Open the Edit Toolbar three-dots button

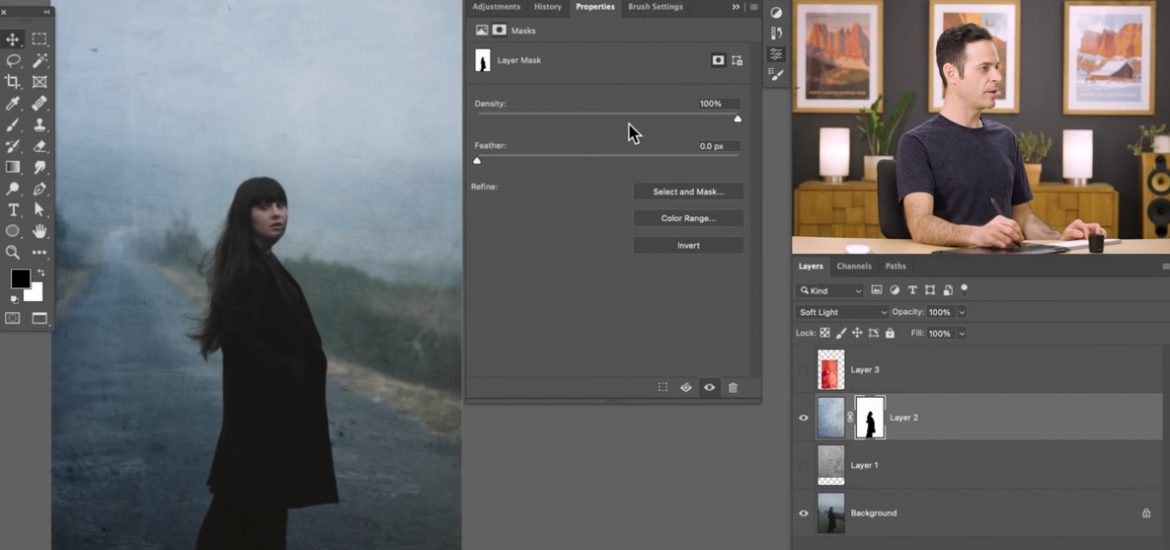(40, 252)
